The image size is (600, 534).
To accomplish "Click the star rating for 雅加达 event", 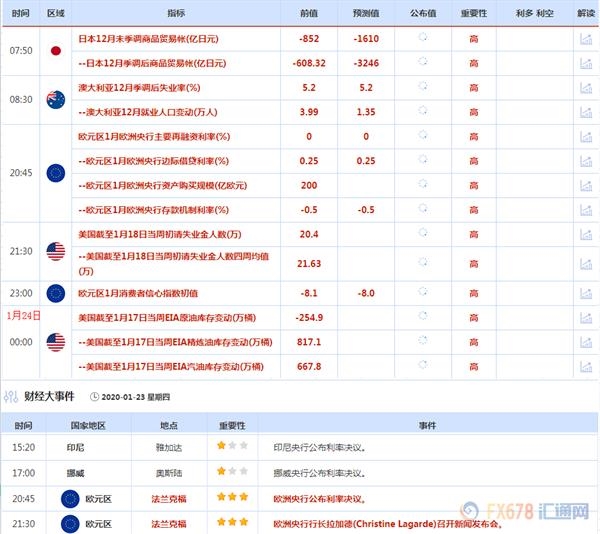I will point(233,444).
